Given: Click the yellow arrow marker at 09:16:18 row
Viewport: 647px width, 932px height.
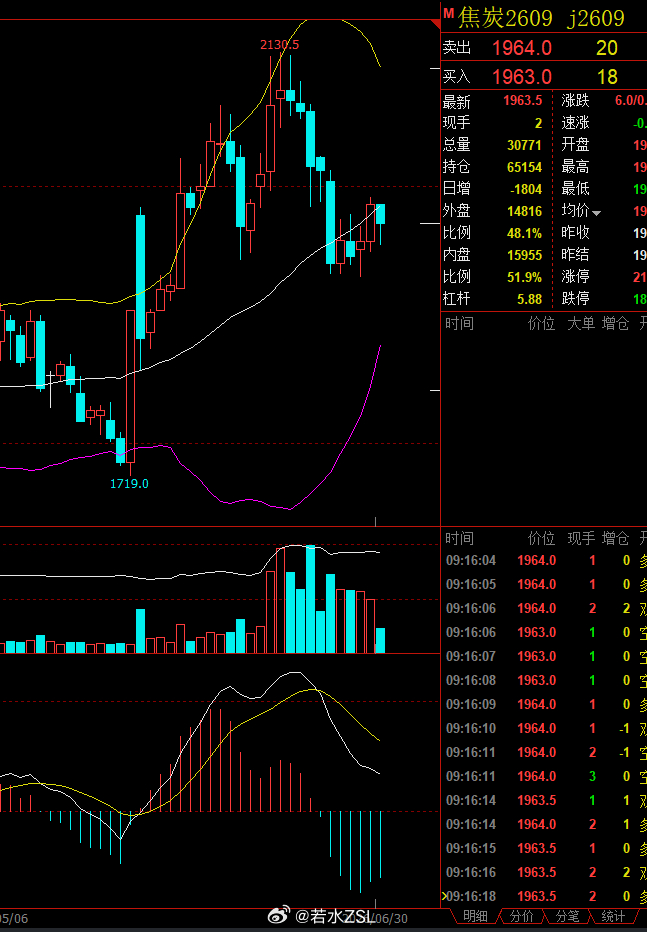Looking at the screenshot, I should [x=444, y=896].
